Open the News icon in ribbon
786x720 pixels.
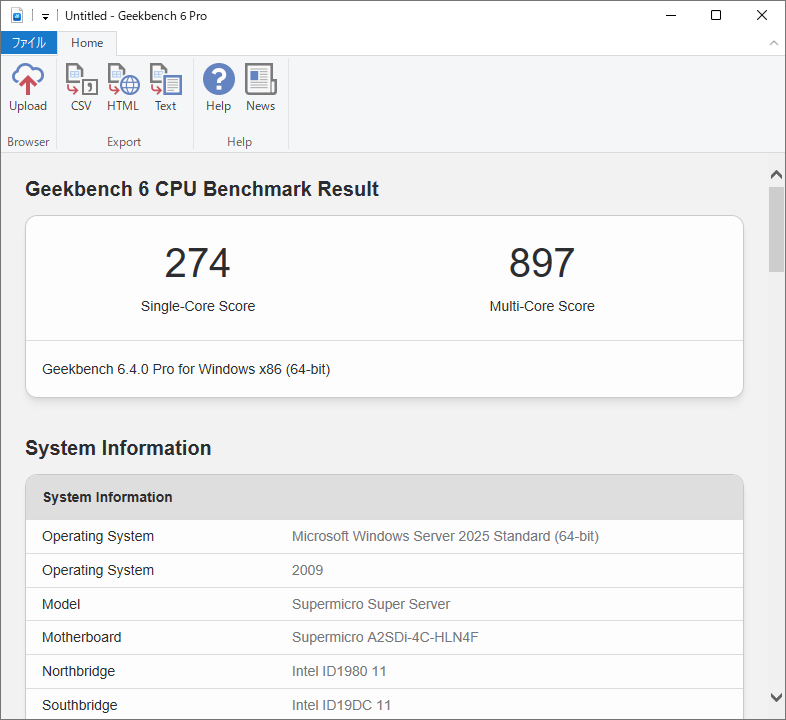[260, 88]
